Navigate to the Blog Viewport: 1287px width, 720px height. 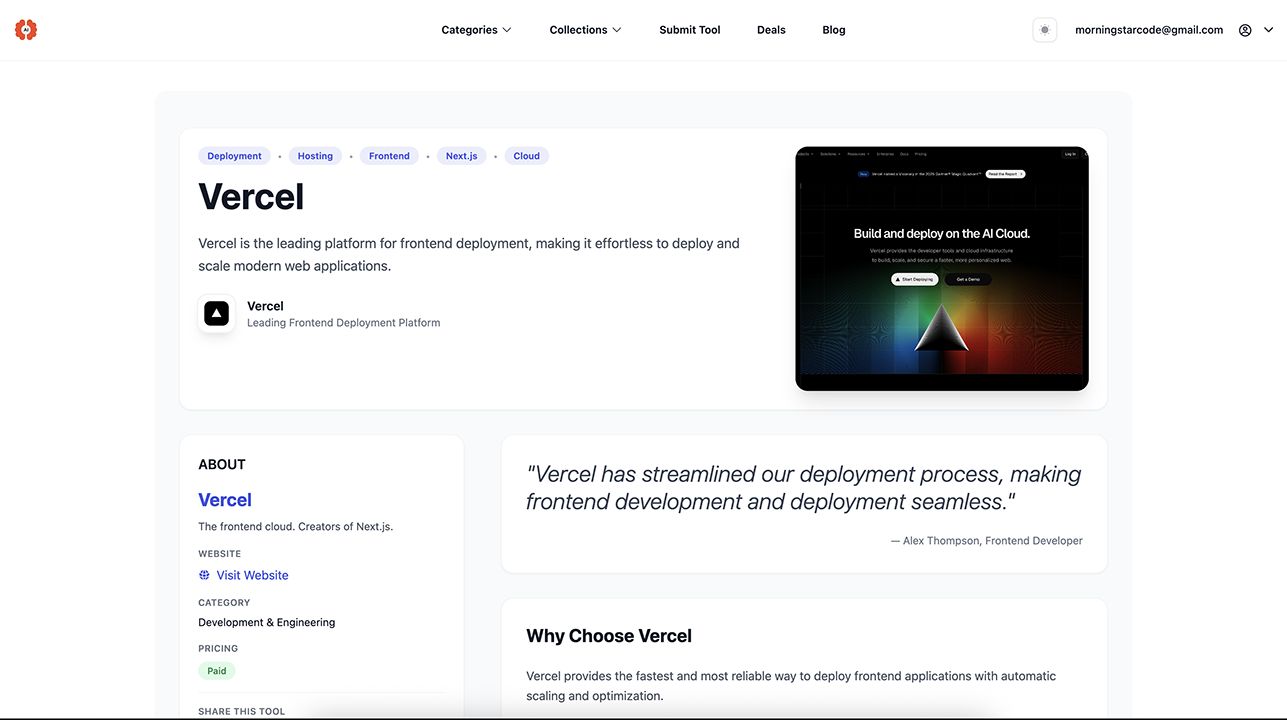point(834,30)
